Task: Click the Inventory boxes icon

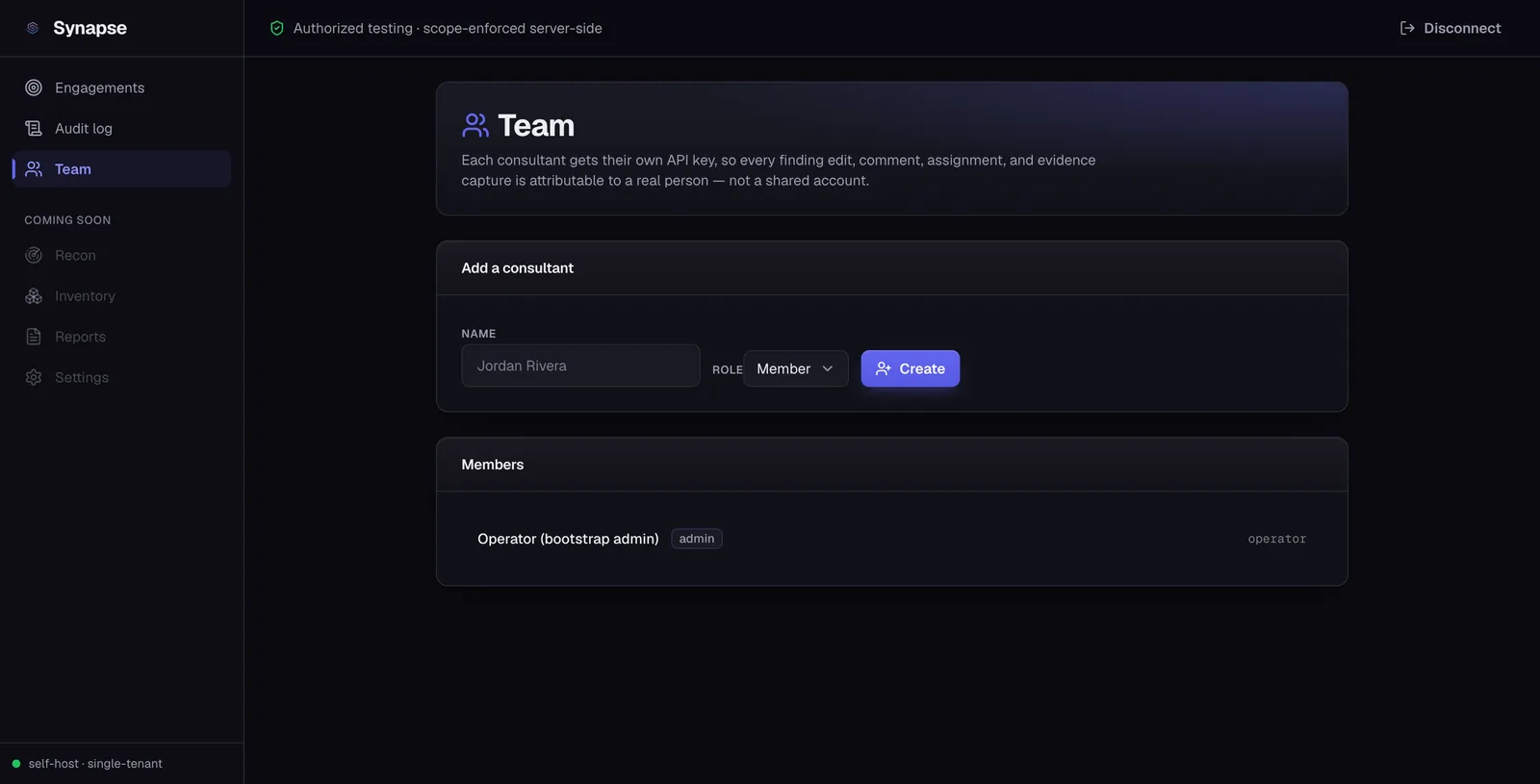Action: click(34, 296)
